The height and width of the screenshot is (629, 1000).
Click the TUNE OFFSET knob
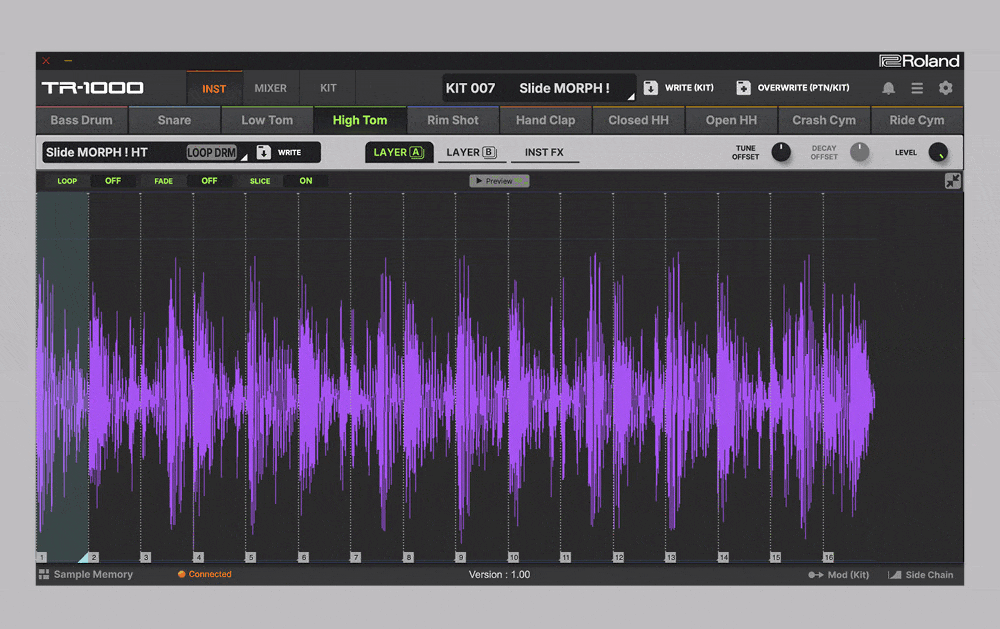pos(780,153)
